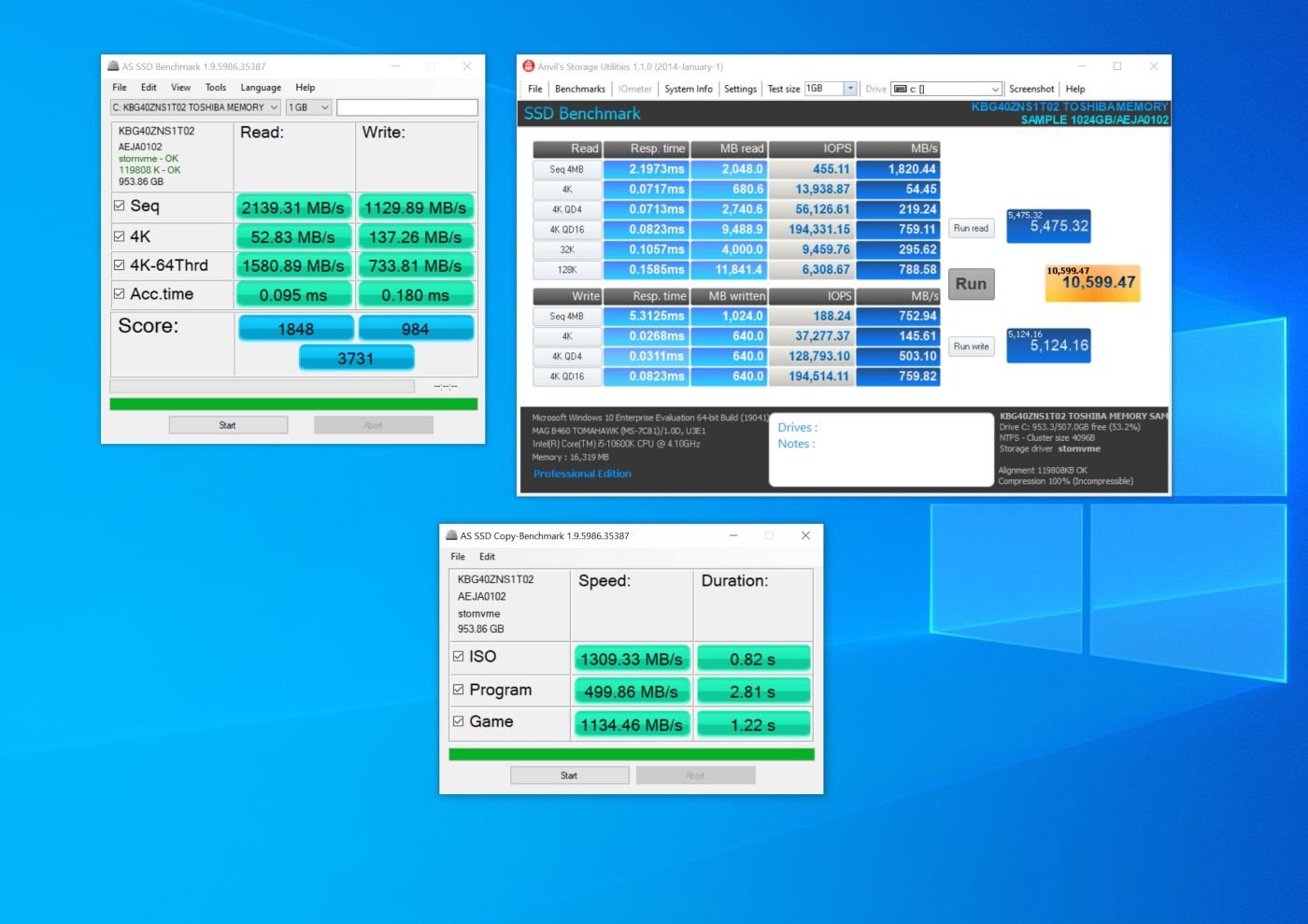This screenshot has width=1308, height=924.
Task: Open the Help menu in Anvil's Storage Utilities
Action: click(1075, 89)
